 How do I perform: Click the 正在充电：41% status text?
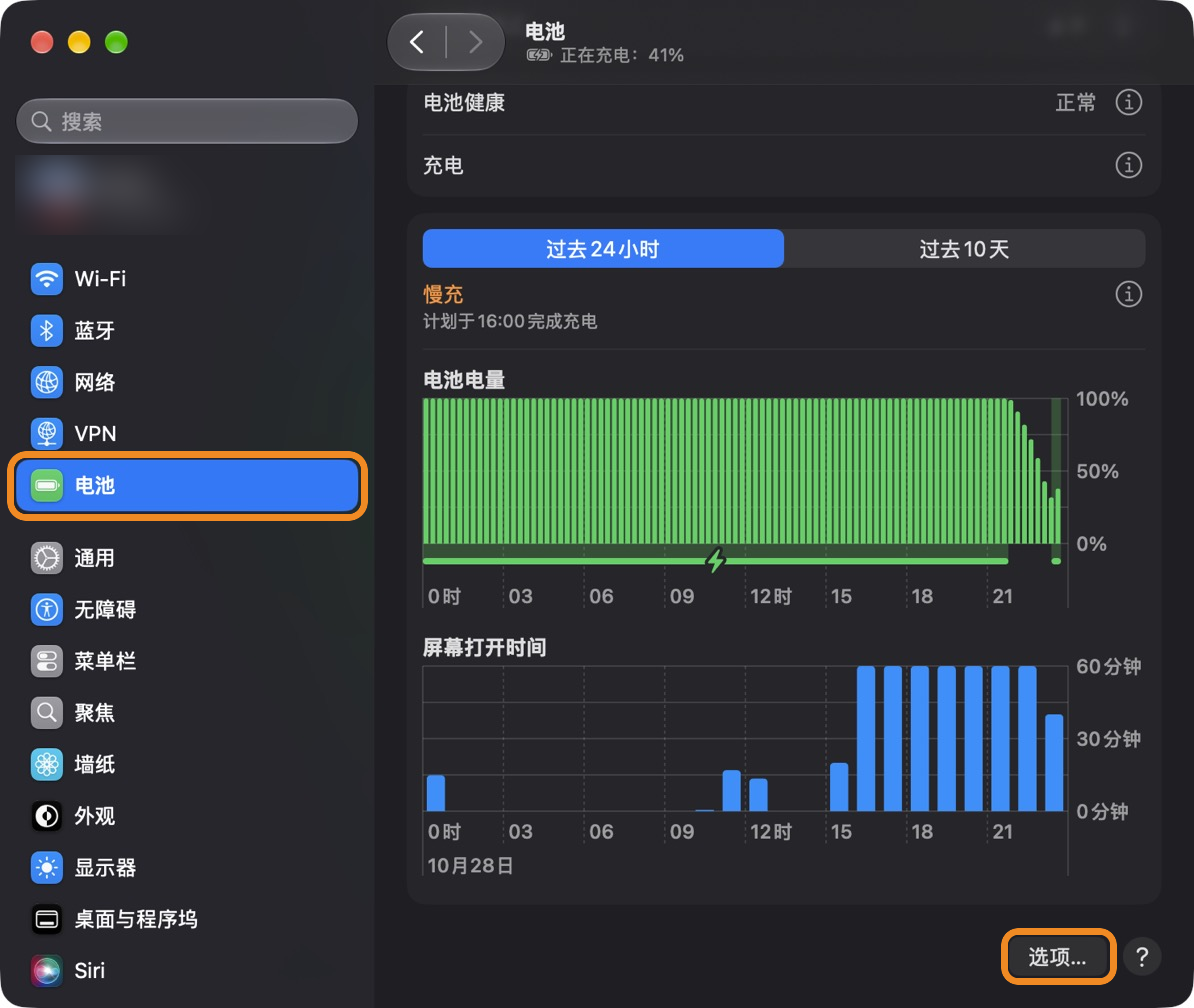tap(621, 55)
